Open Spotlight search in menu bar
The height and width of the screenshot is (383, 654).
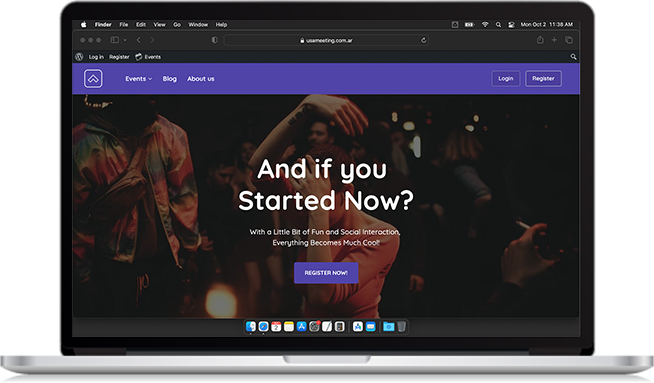[498, 25]
